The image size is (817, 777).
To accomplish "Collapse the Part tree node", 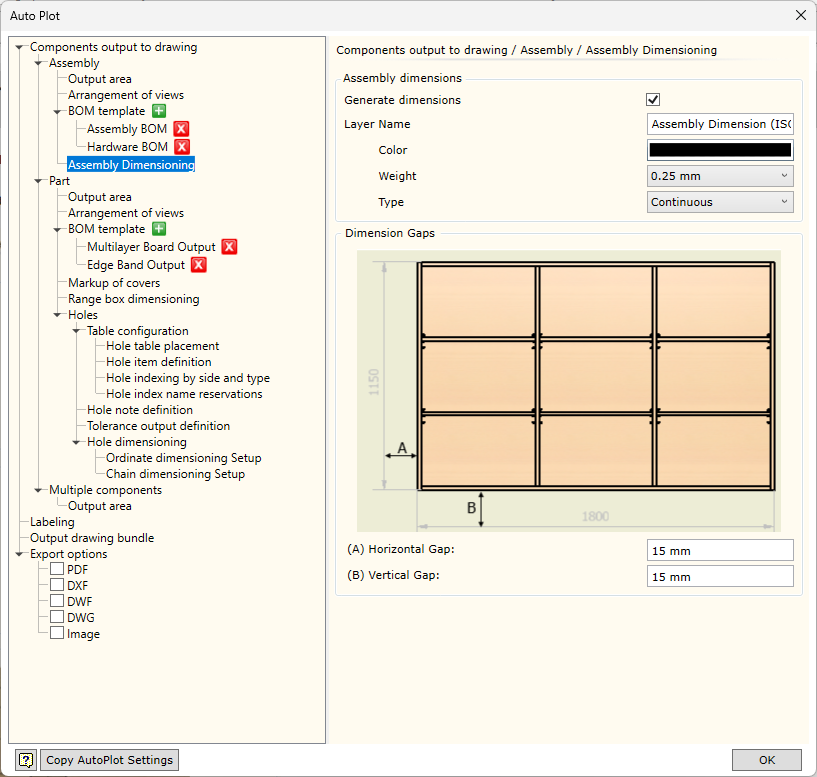I will 38,181.
